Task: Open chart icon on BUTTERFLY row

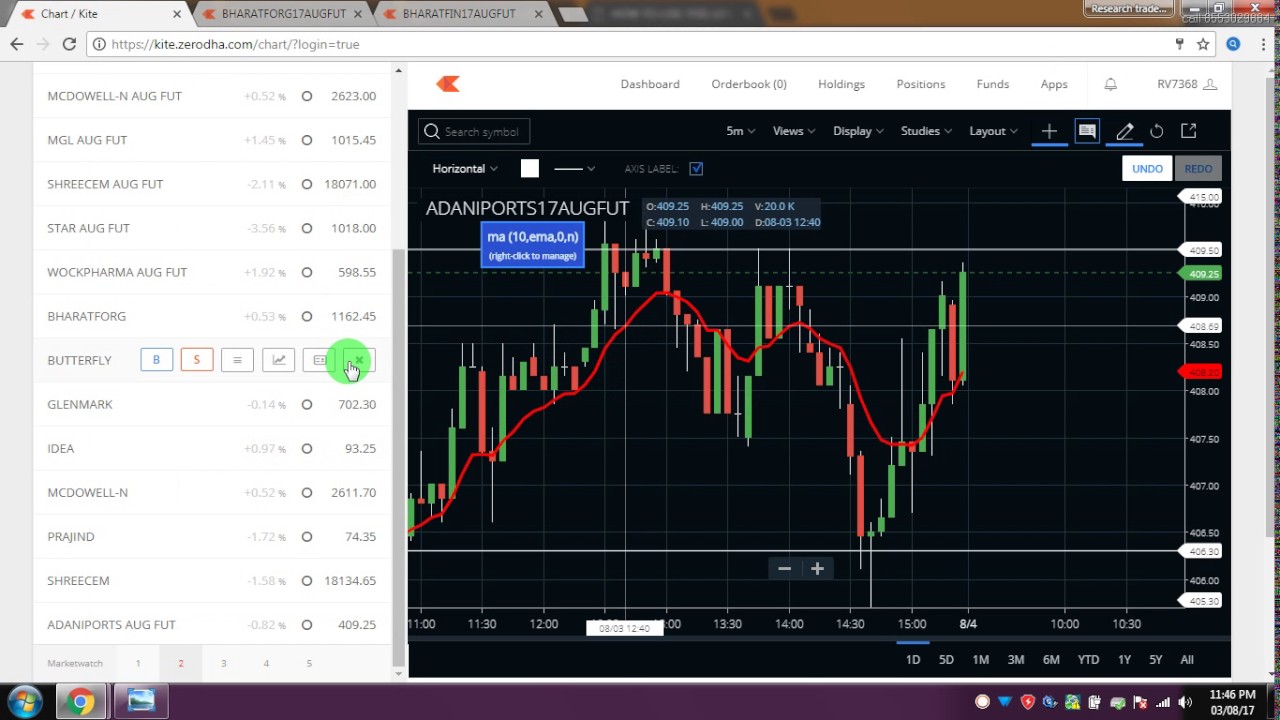Action: [279, 360]
